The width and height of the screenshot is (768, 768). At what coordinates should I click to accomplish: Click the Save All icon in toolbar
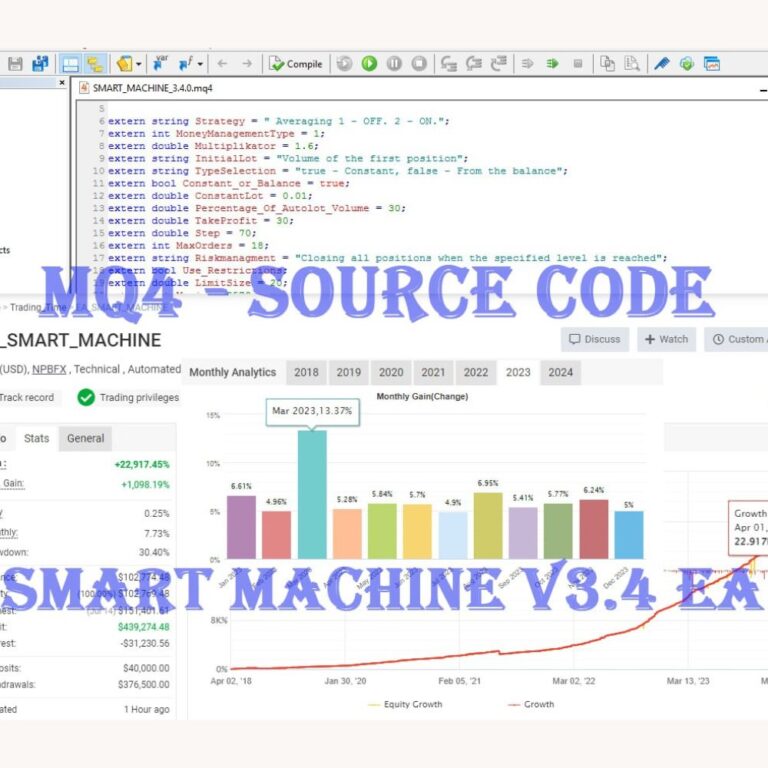40,64
